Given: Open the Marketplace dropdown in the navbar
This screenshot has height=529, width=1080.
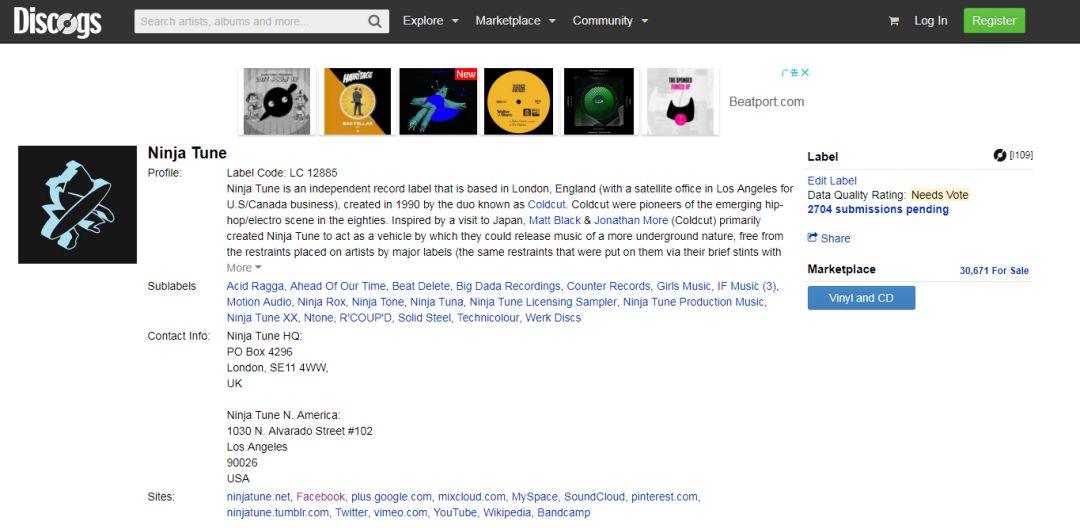Looking at the screenshot, I should point(515,21).
